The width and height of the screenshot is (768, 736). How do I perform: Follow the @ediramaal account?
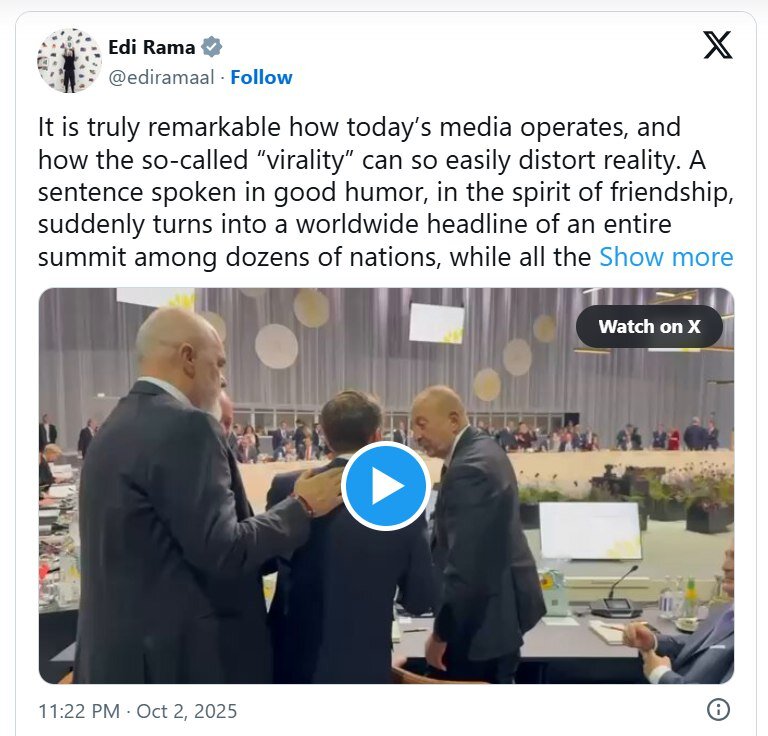tap(261, 77)
